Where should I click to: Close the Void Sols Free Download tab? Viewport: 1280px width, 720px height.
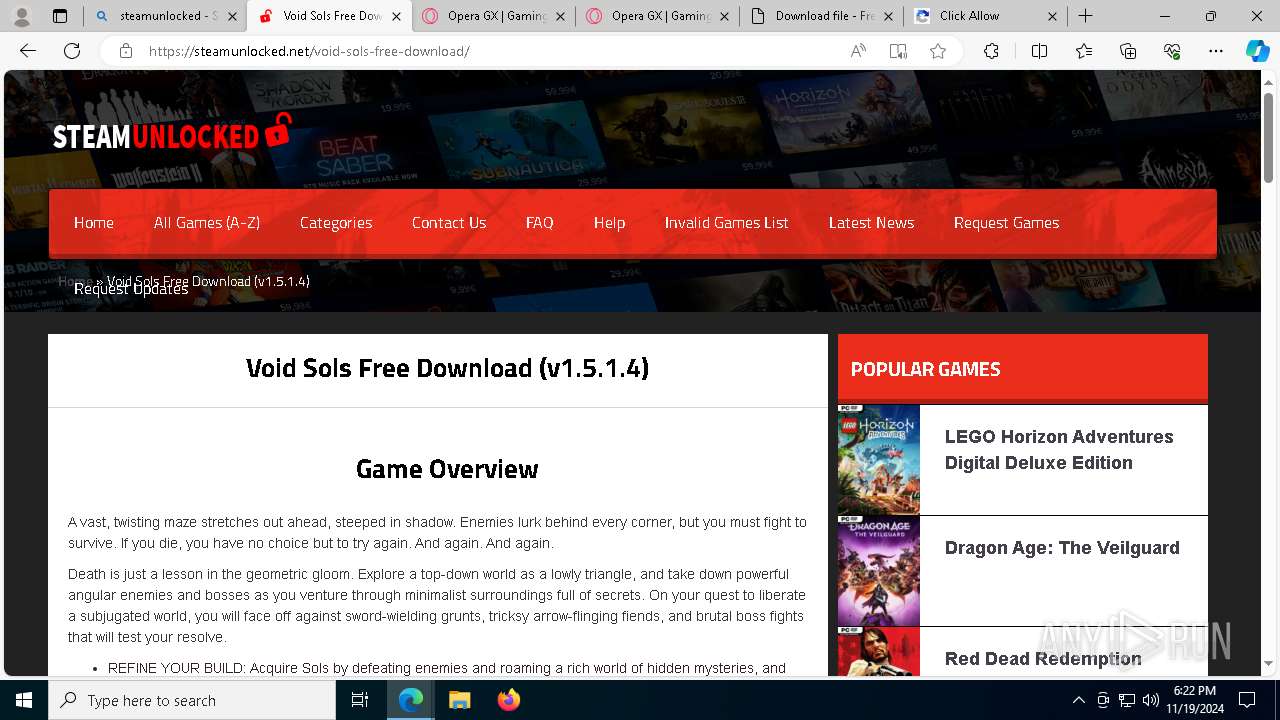click(396, 16)
